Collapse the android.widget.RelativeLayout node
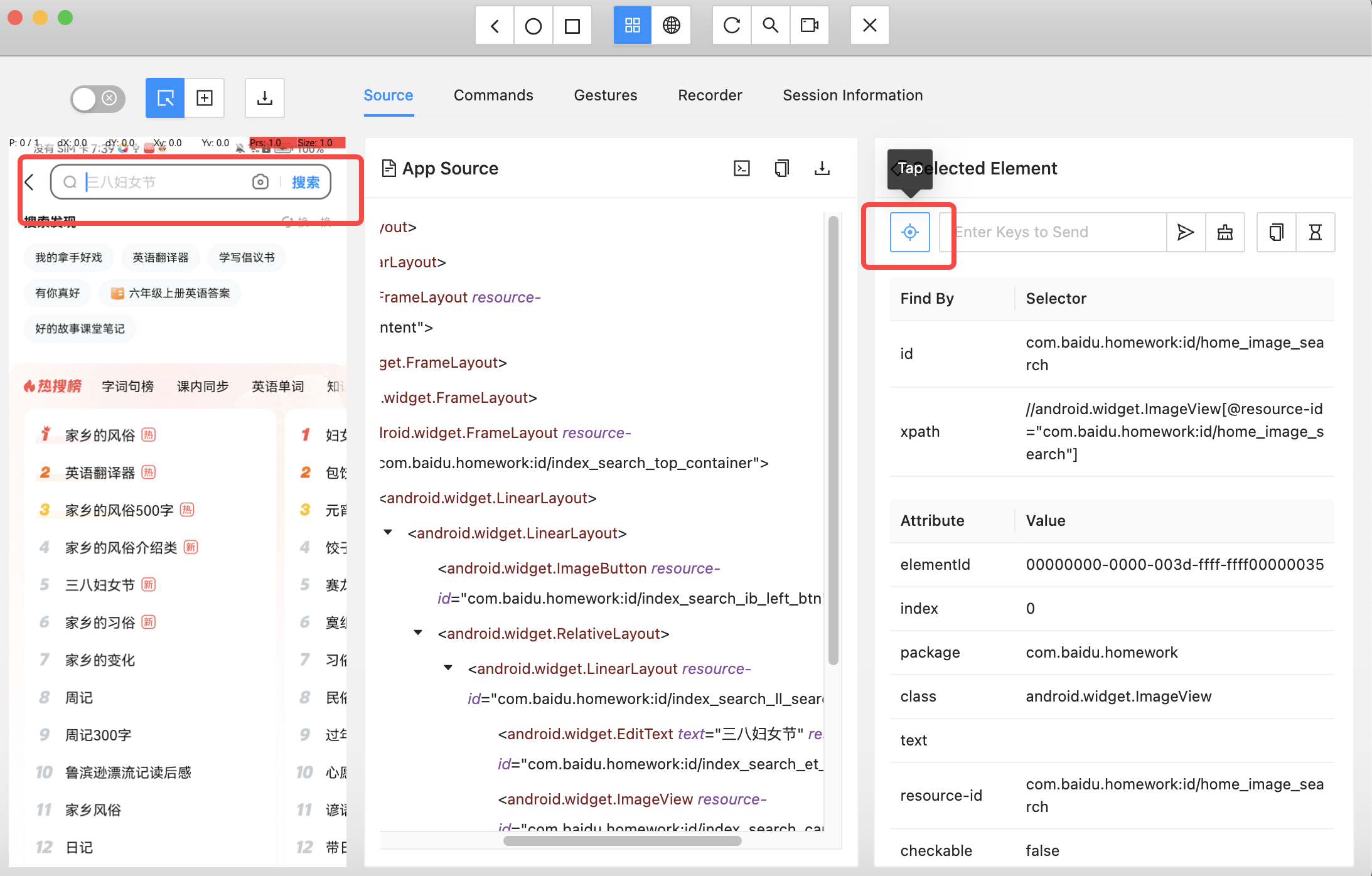 point(417,633)
